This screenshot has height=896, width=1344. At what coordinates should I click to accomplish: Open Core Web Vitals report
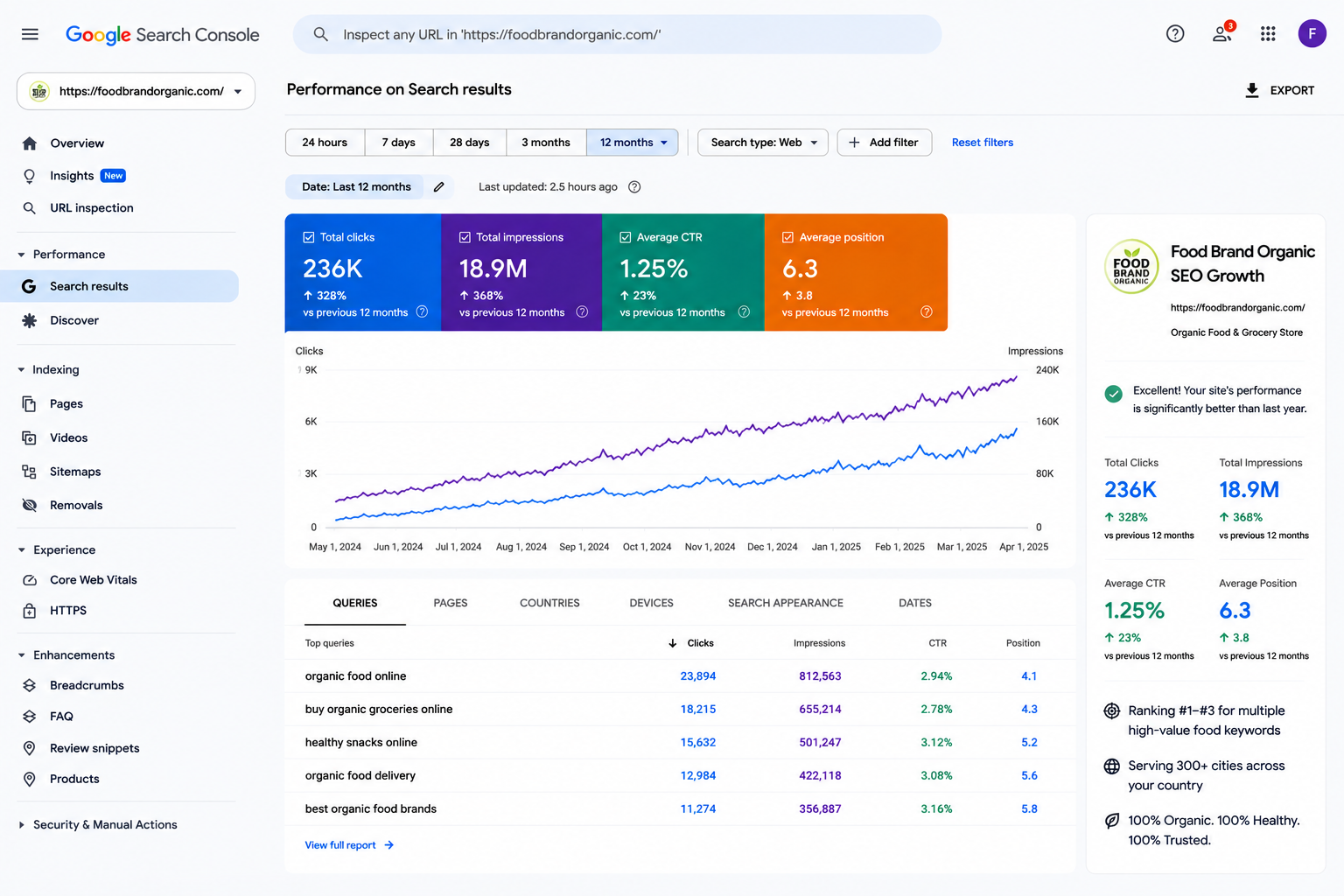tap(93, 580)
